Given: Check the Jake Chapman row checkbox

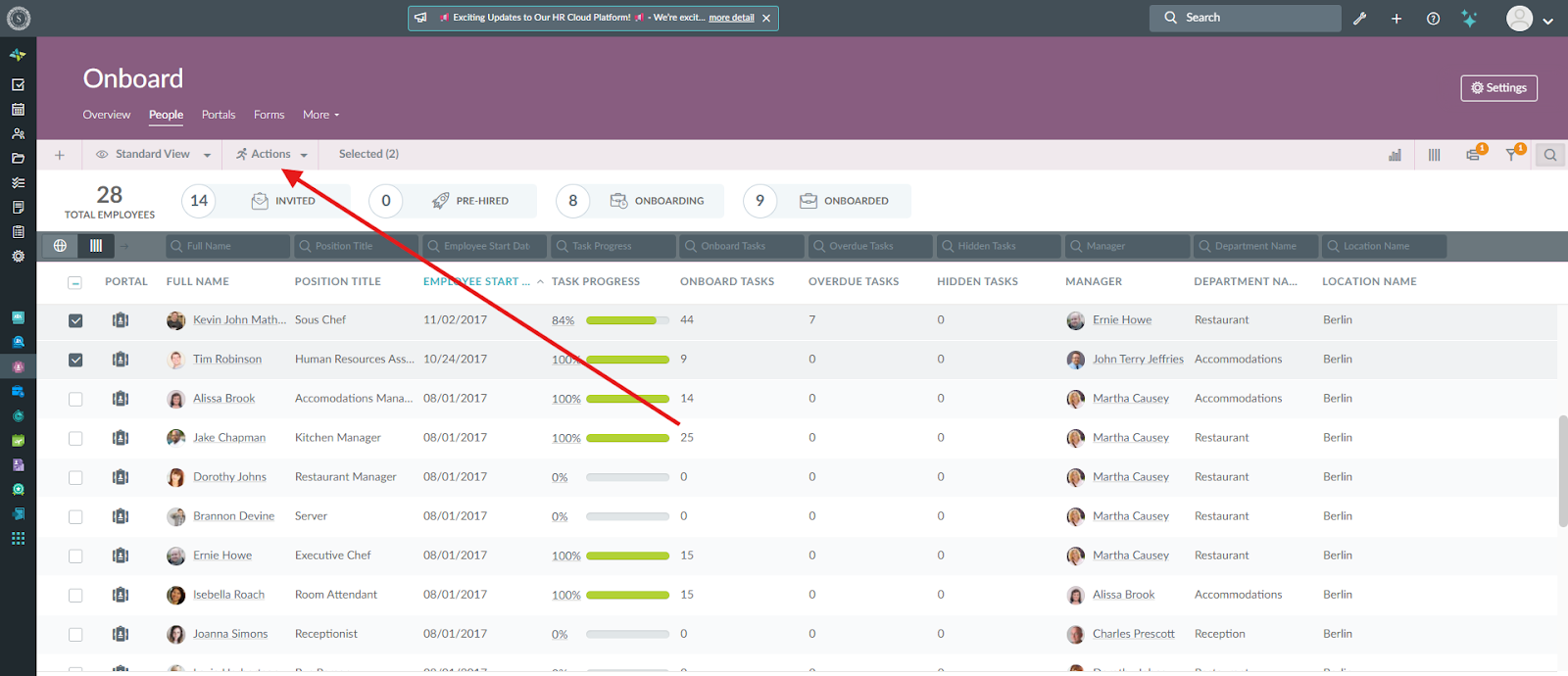Looking at the screenshot, I should click(75, 438).
